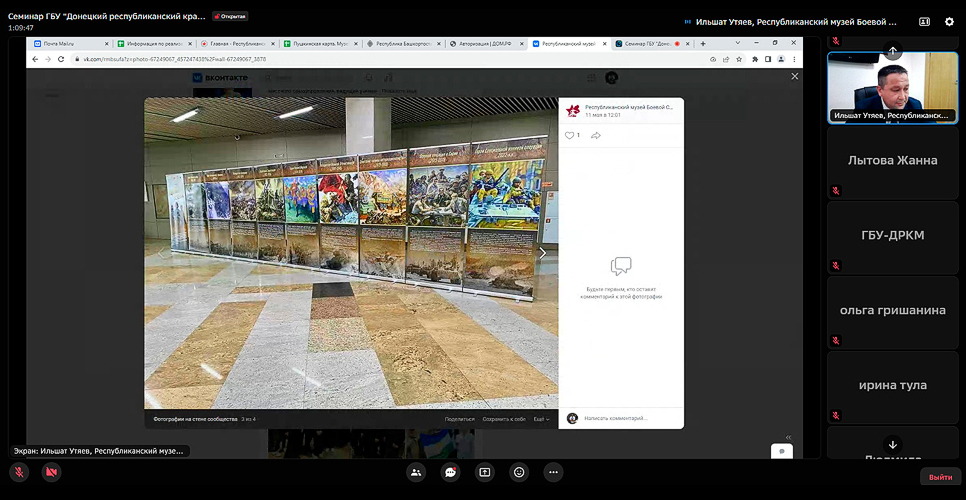Open the emoji reactions menu
The height and width of the screenshot is (500, 966).
point(519,472)
